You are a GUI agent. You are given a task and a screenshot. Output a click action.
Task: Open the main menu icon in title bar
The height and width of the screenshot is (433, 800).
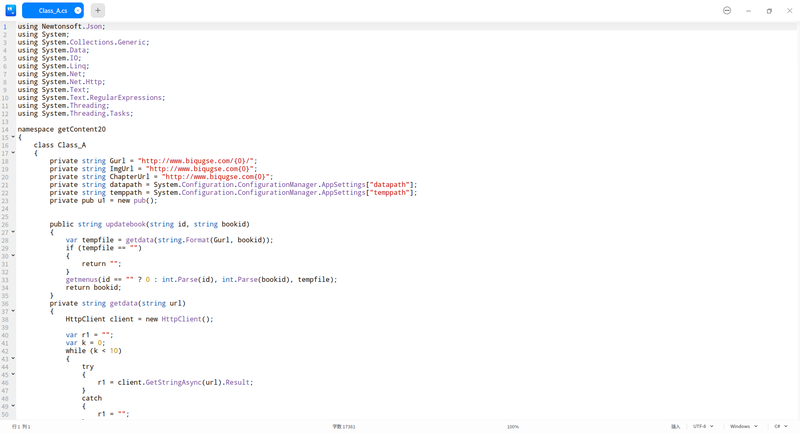pos(727,11)
